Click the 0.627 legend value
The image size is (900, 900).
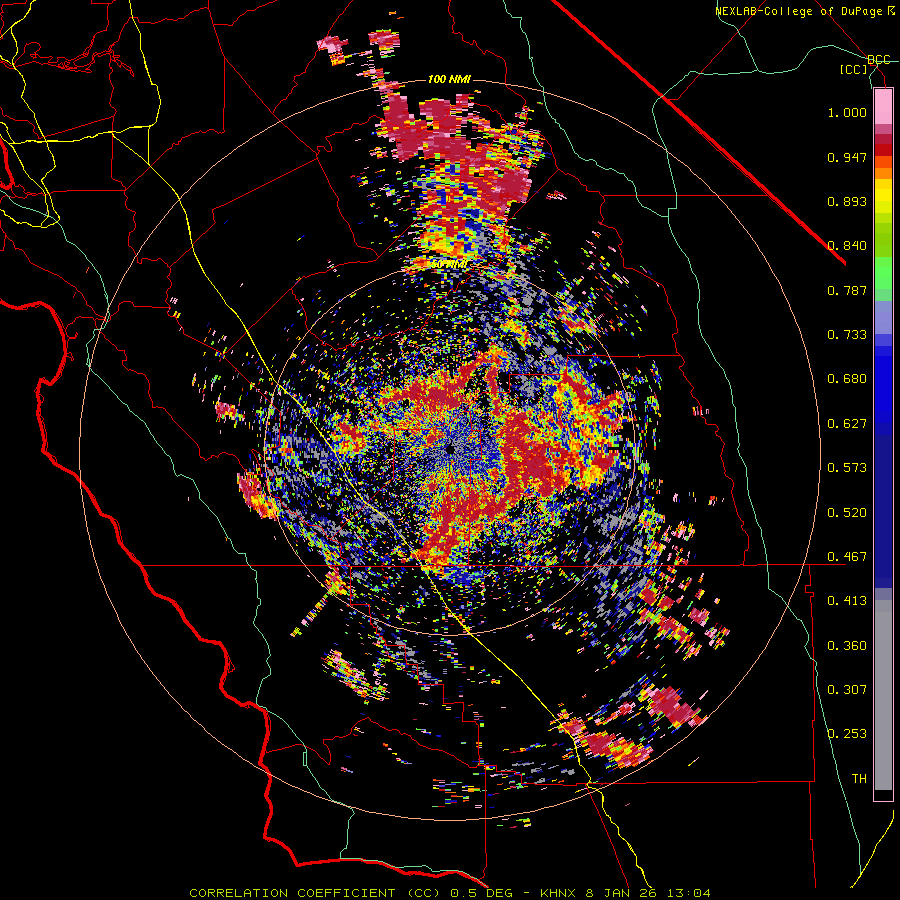click(x=847, y=424)
